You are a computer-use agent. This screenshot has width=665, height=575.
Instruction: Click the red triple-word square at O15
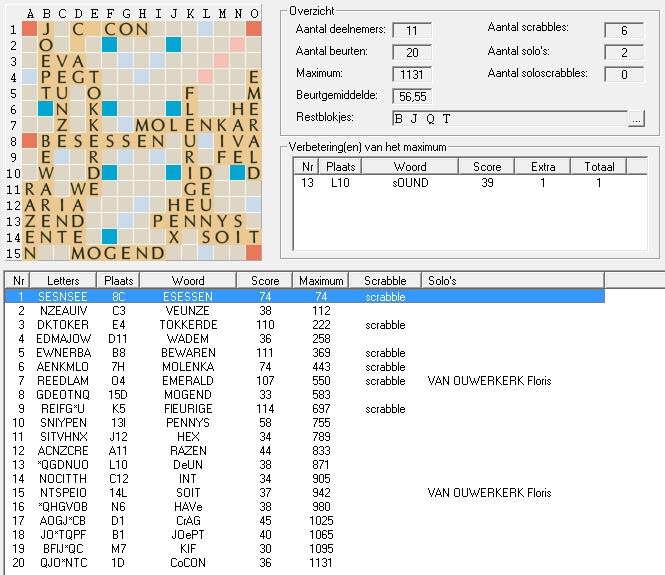(x=254, y=253)
